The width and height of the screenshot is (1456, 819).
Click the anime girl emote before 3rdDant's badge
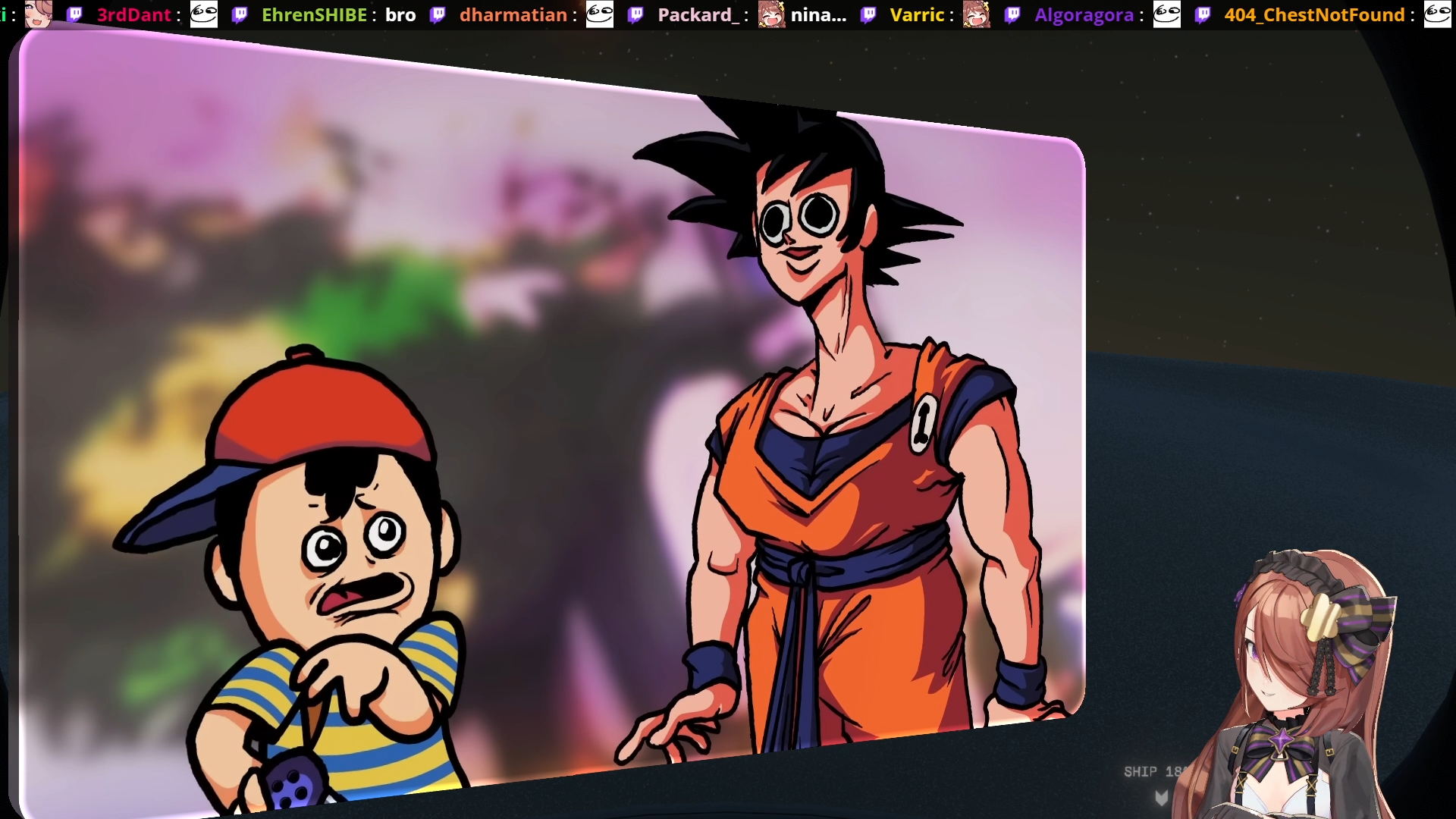point(39,14)
